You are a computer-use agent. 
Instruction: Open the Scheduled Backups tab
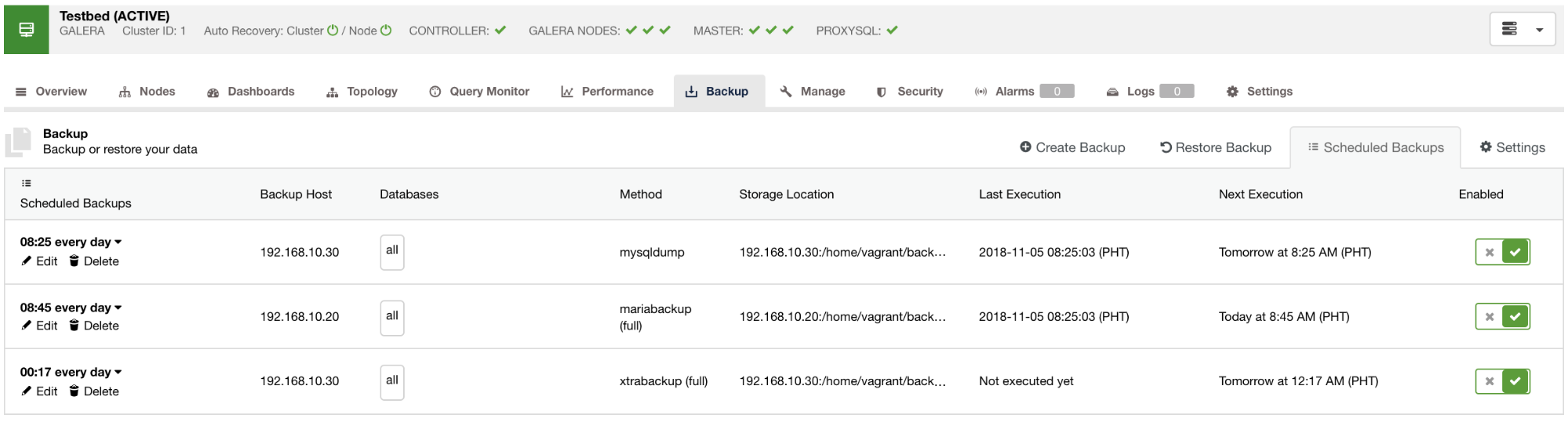coord(1376,147)
